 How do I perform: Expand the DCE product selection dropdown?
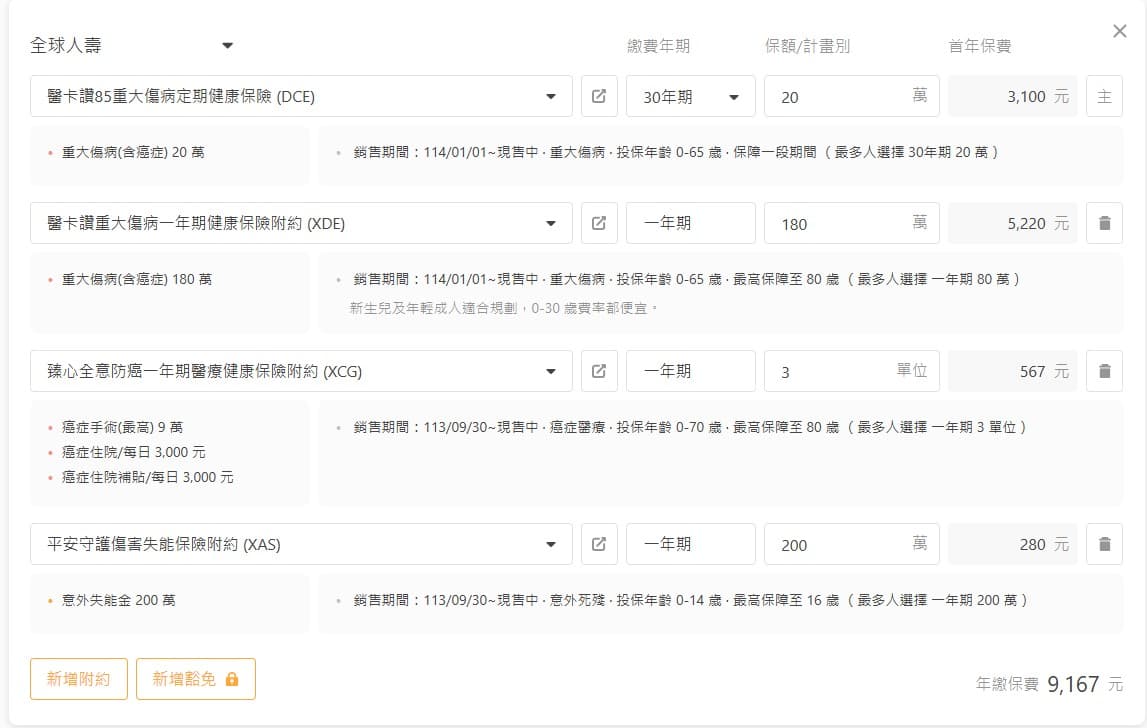pos(551,97)
